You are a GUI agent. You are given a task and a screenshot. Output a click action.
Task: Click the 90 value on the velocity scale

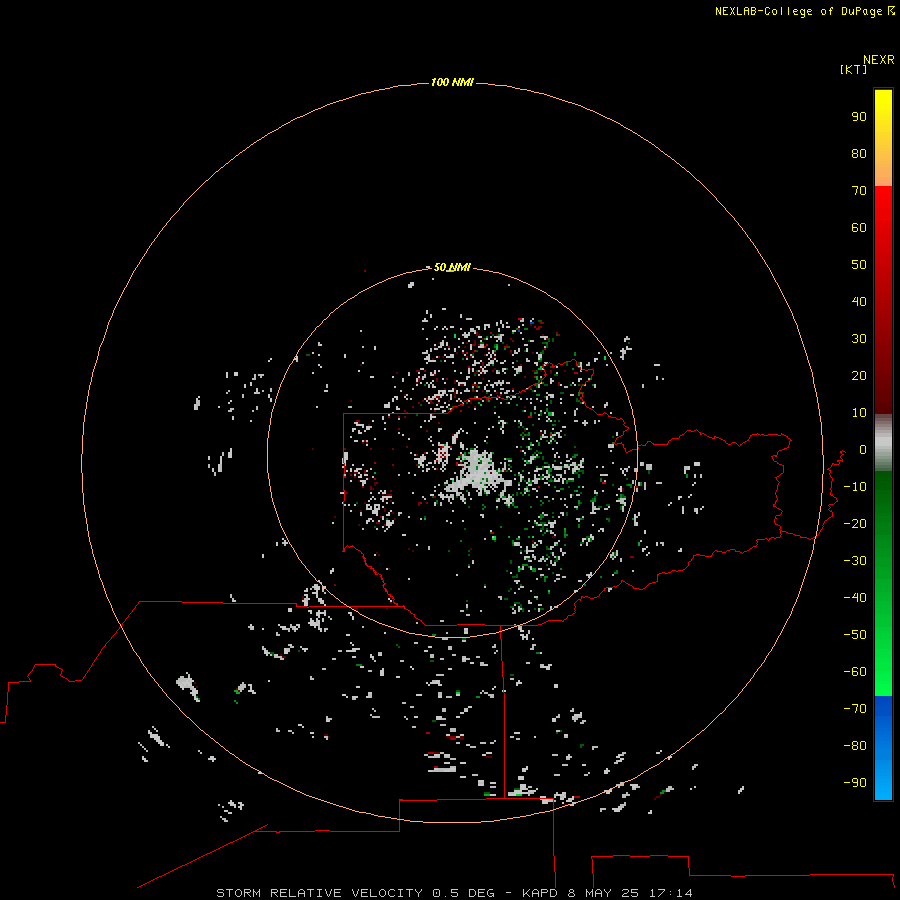pos(859,117)
